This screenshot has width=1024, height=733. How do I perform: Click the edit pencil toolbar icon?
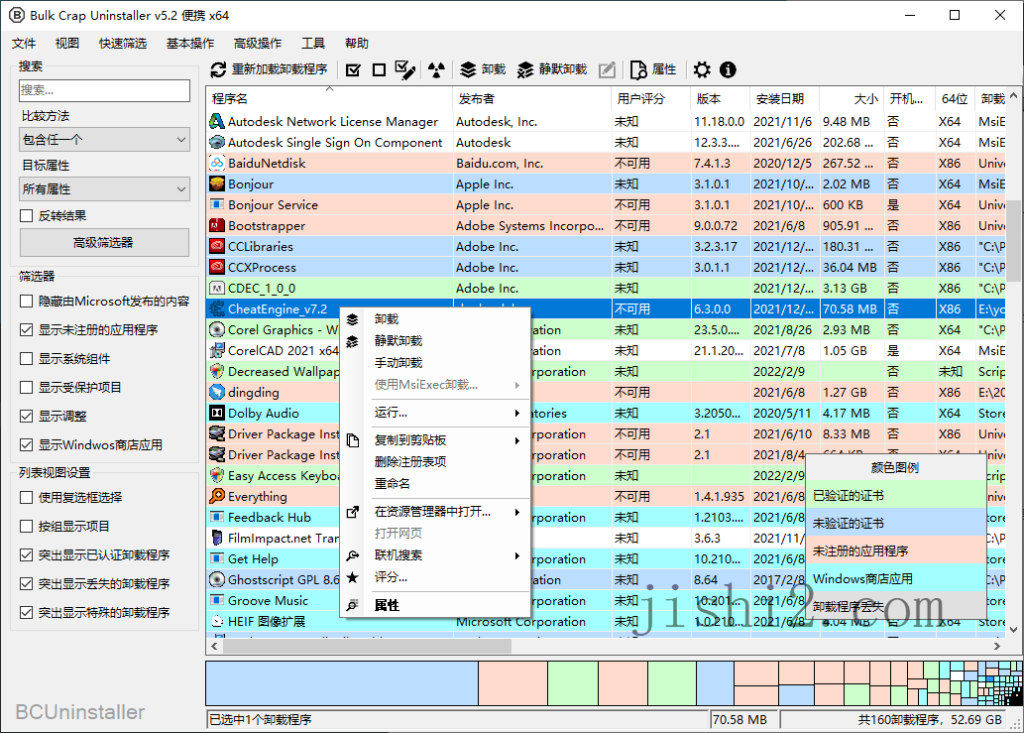tap(607, 69)
